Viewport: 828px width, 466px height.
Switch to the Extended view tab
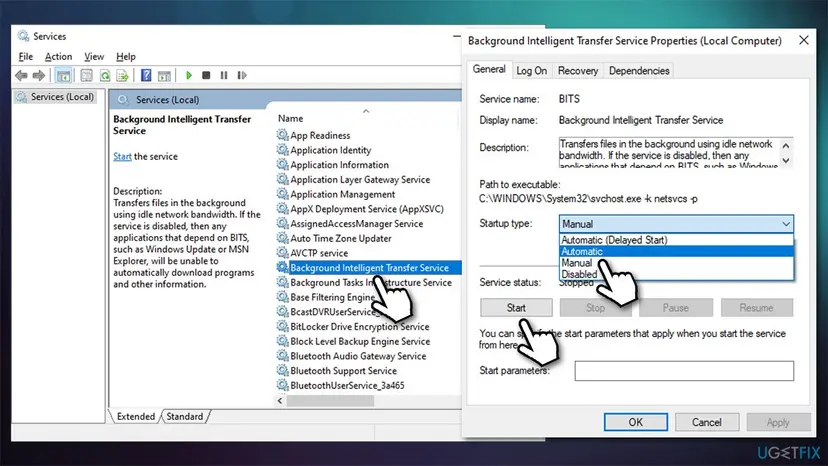pyautogui.click(x=136, y=416)
